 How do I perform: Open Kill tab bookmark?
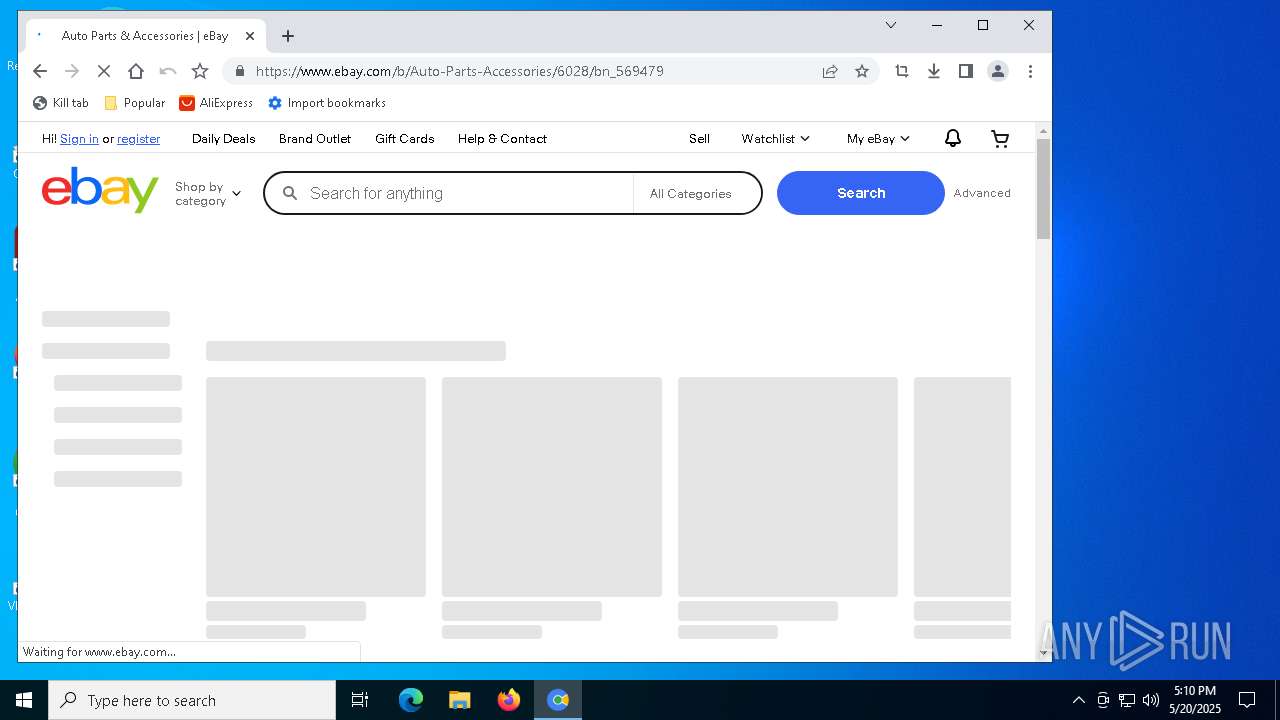point(61,103)
